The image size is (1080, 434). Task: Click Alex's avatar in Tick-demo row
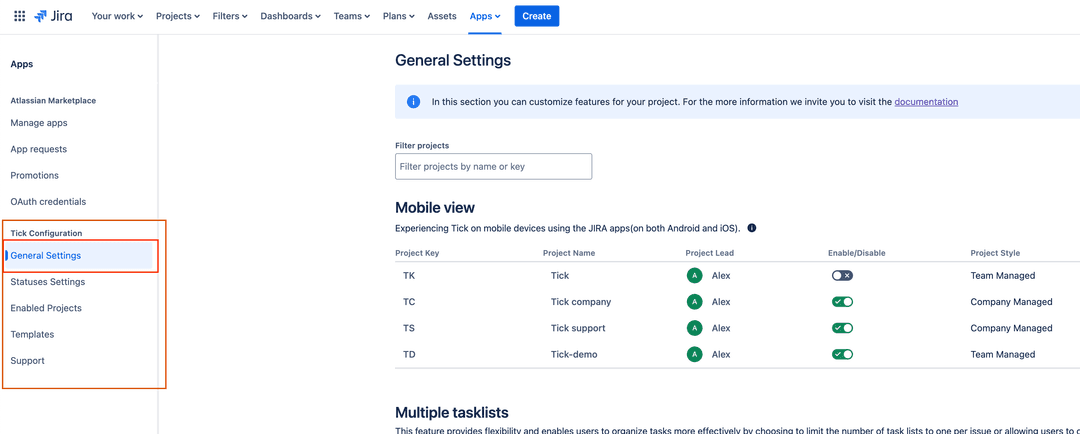coord(694,354)
